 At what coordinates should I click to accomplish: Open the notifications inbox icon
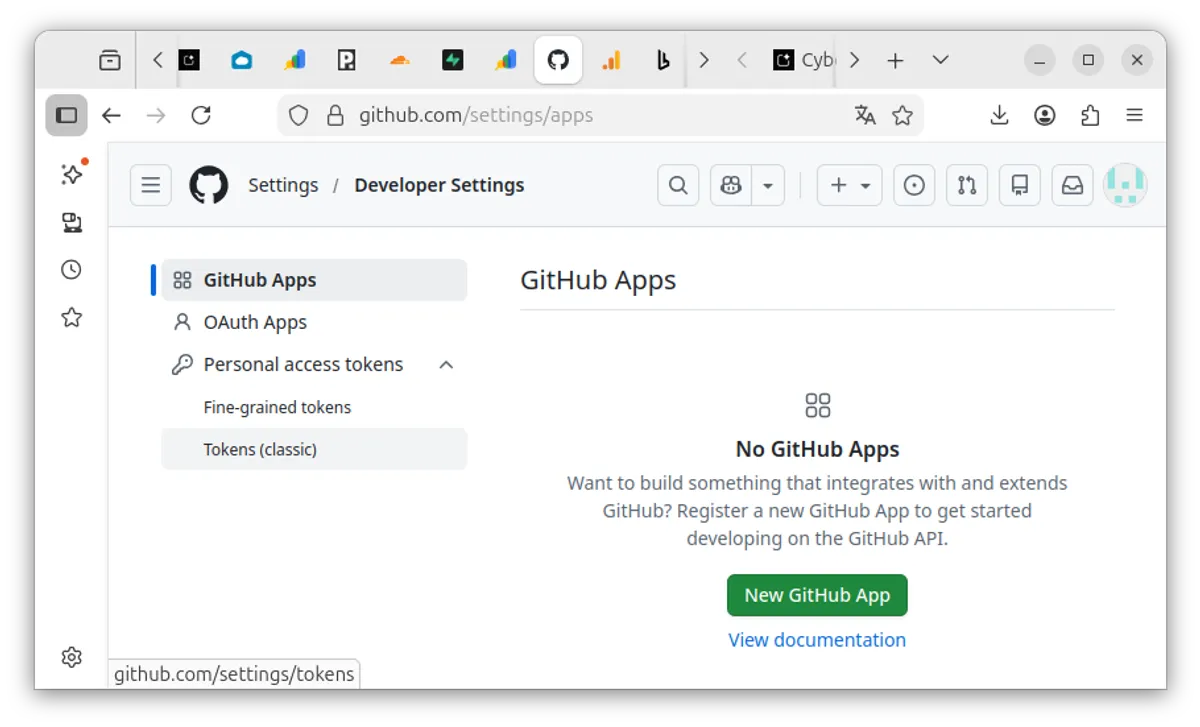click(x=1072, y=185)
